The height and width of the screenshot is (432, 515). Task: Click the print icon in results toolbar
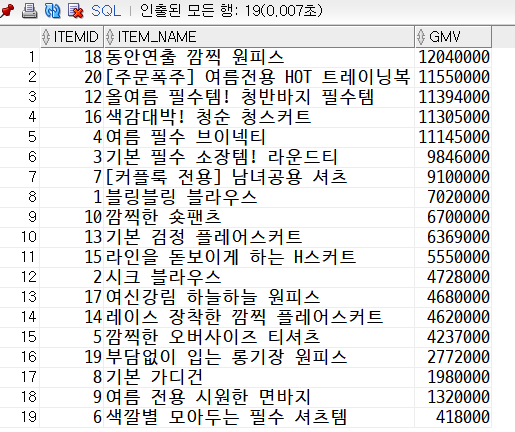click(x=29, y=11)
